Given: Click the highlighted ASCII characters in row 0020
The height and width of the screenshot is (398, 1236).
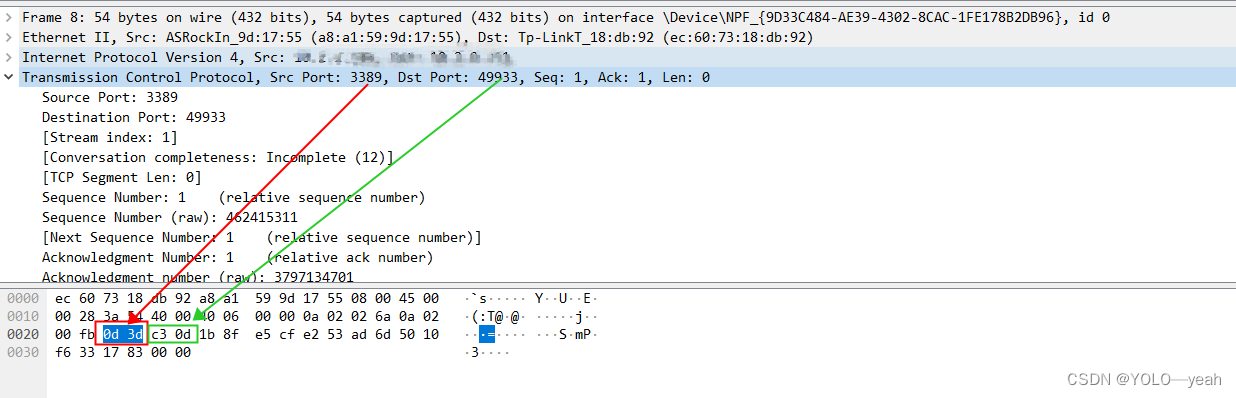Looking at the screenshot, I should [487, 334].
